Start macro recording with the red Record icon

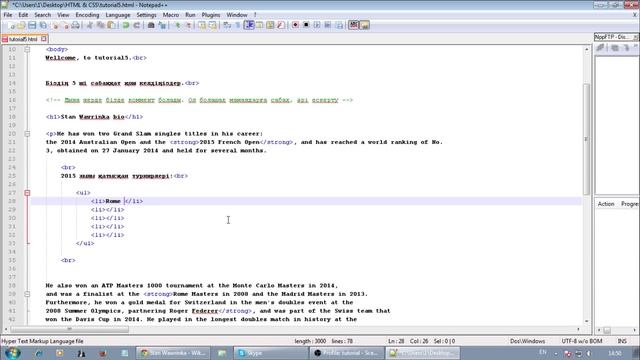pos(295,25)
